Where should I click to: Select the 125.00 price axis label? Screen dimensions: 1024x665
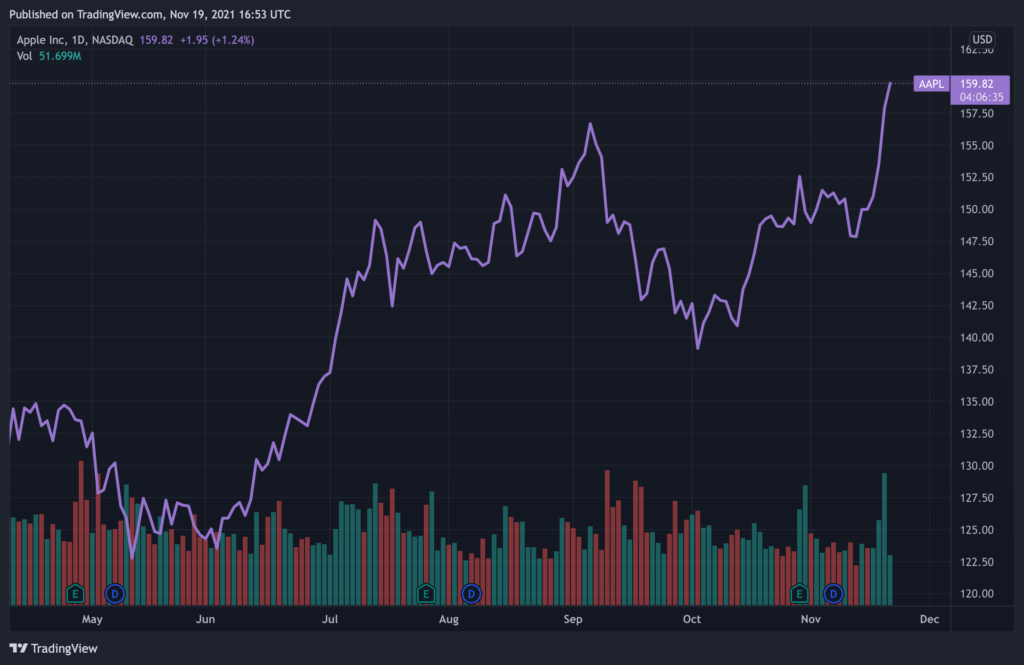pyautogui.click(x=976, y=530)
